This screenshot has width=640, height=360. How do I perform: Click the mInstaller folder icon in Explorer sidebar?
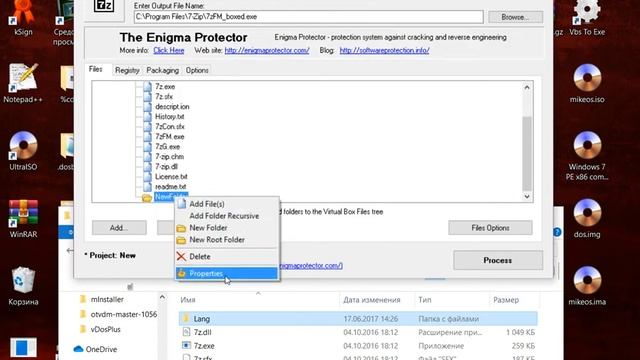click(83, 299)
